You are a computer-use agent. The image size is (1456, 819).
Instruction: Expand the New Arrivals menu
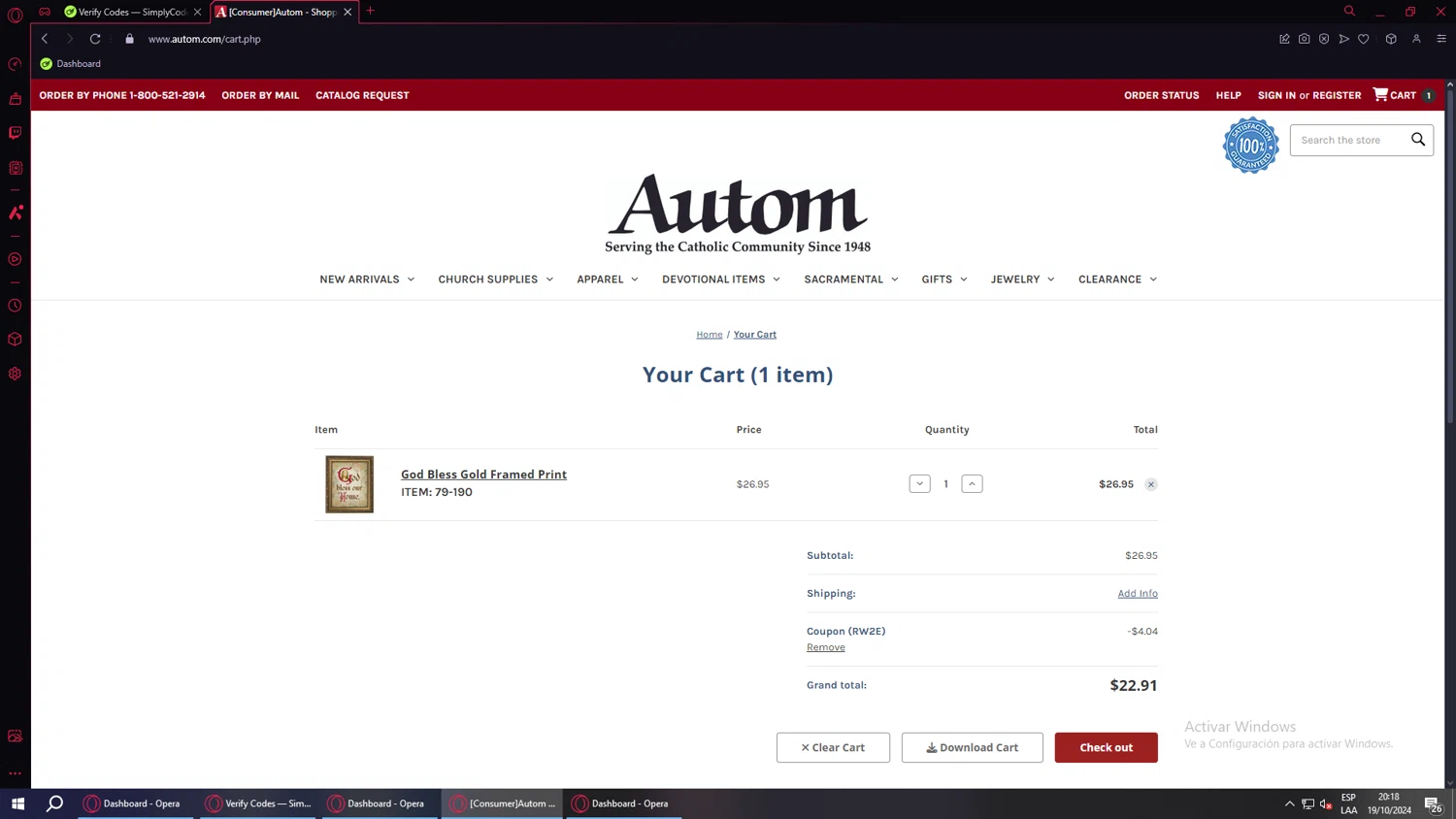point(367,279)
